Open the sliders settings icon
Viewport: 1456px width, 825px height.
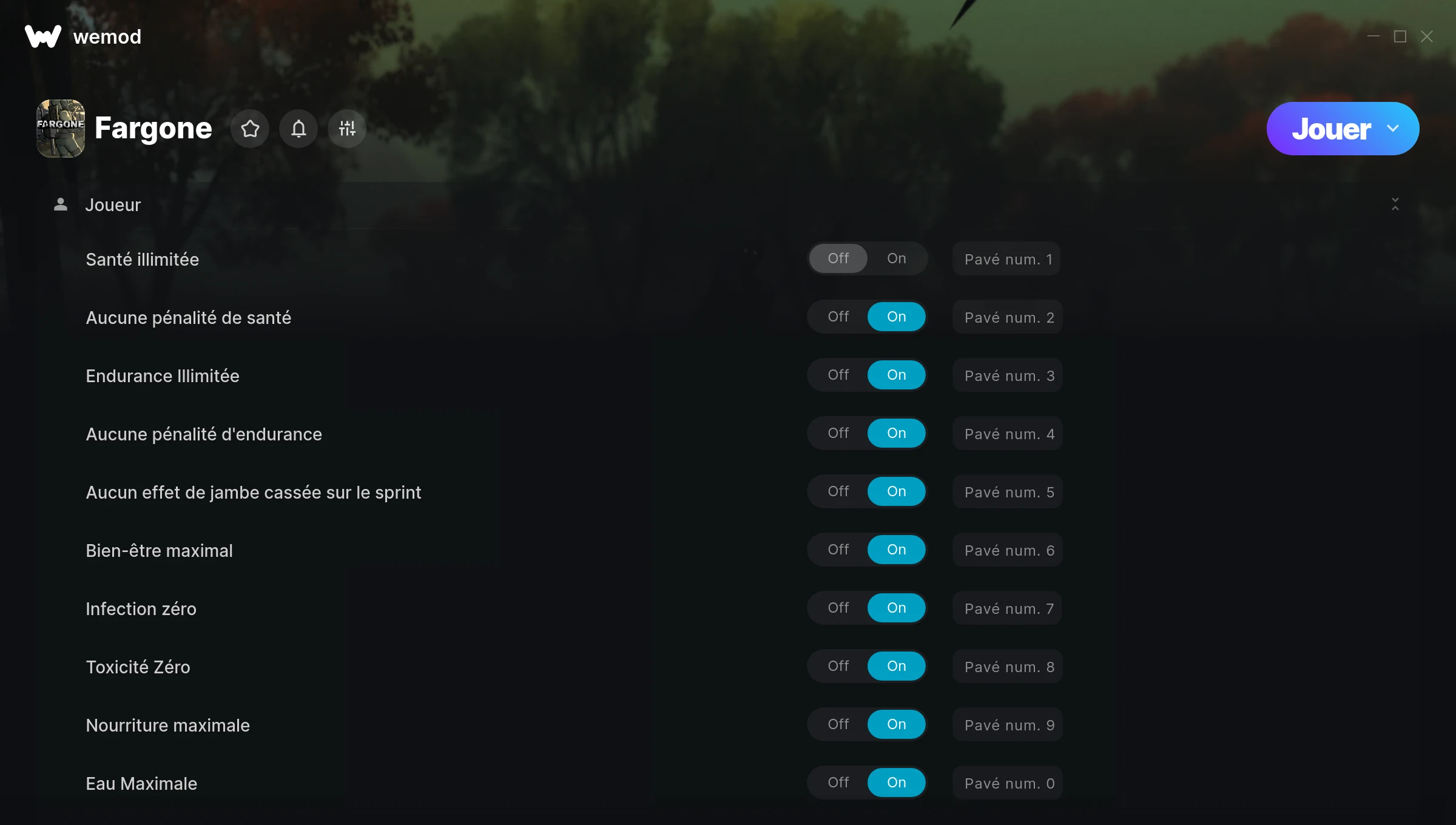coord(347,129)
